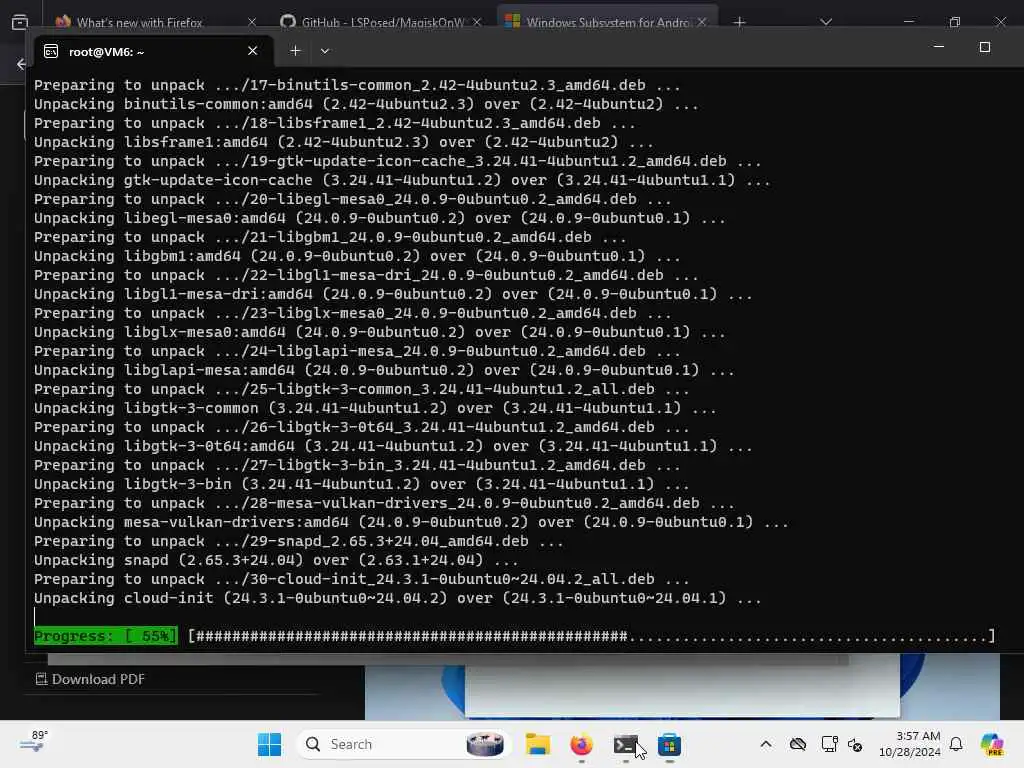The image size is (1024, 768).
Task: Switch to the Windows Subsystem for Android tab
Action: pyautogui.click(x=607, y=22)
